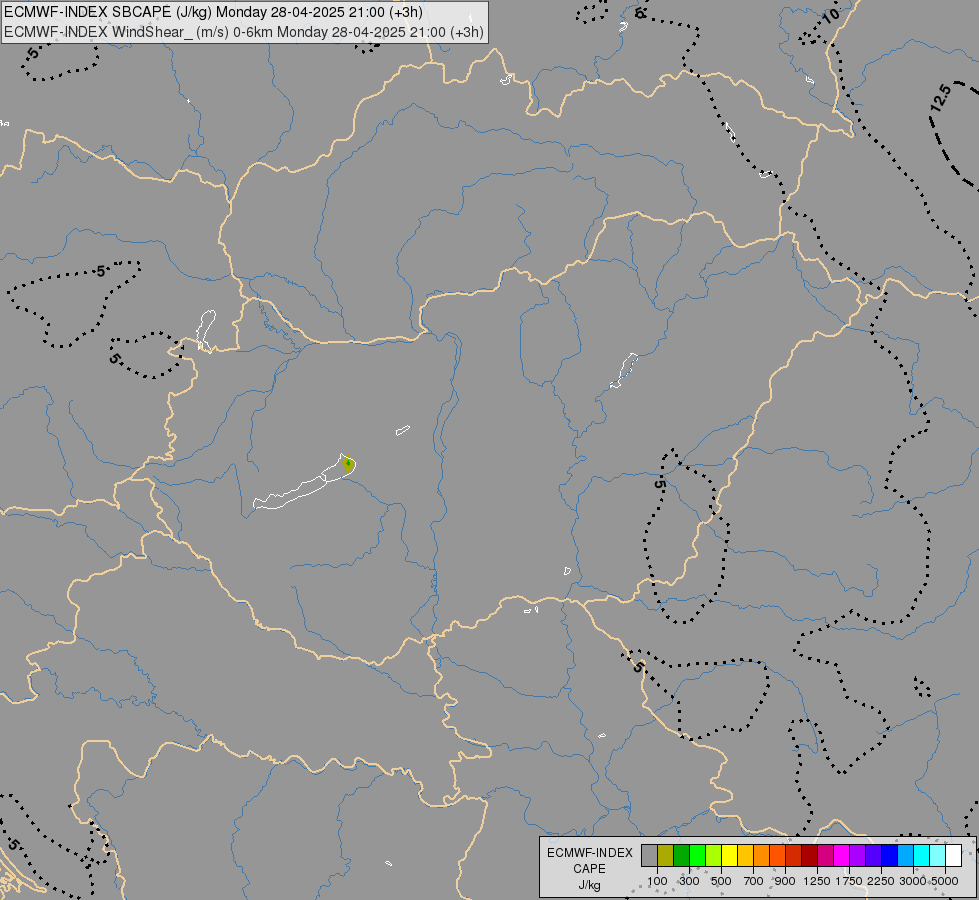
Task: Click the legend value 100
Action: (657, 881)
